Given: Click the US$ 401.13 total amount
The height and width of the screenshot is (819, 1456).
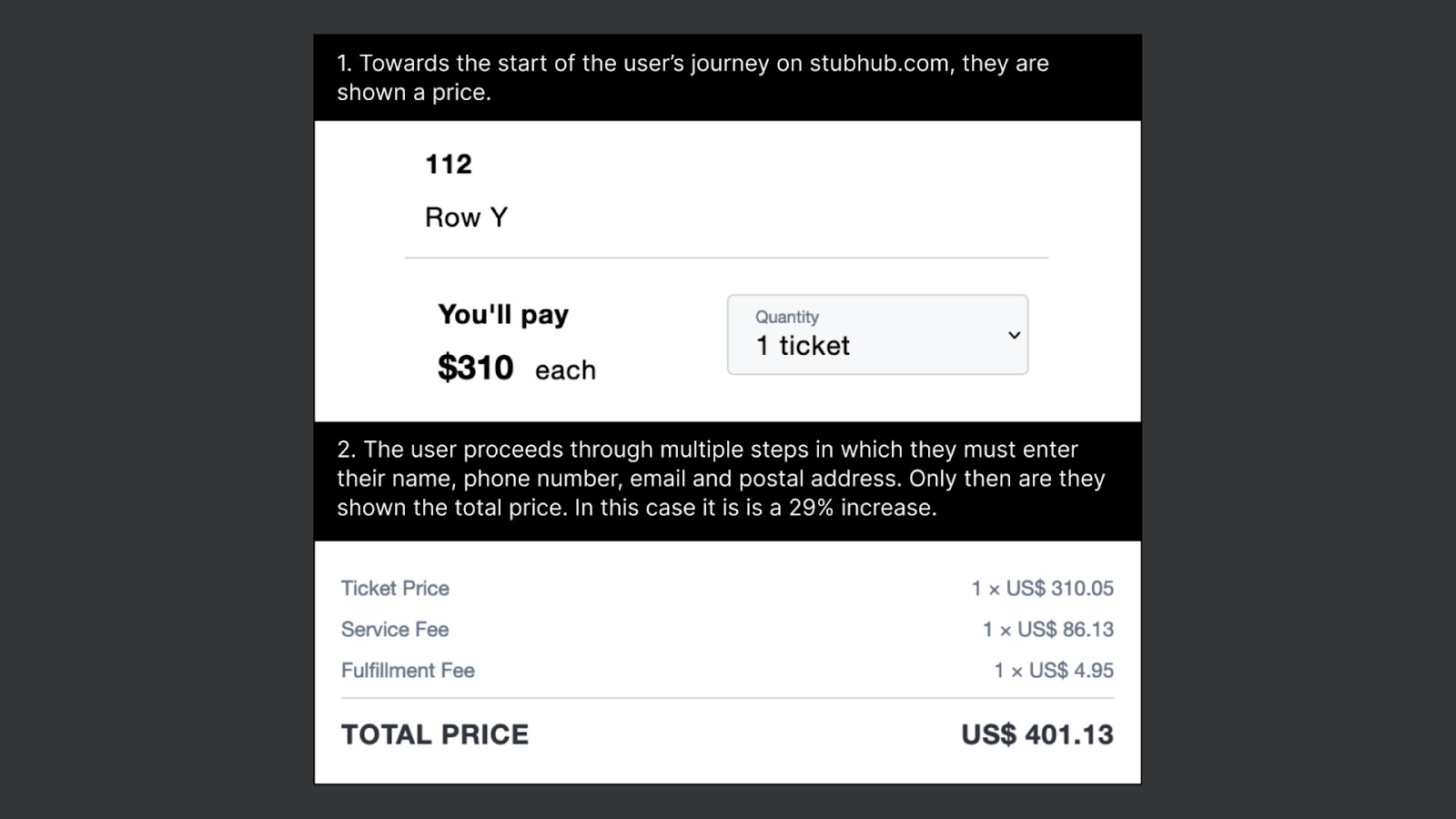Looking at the screenshot, I should pos(1037,735).
